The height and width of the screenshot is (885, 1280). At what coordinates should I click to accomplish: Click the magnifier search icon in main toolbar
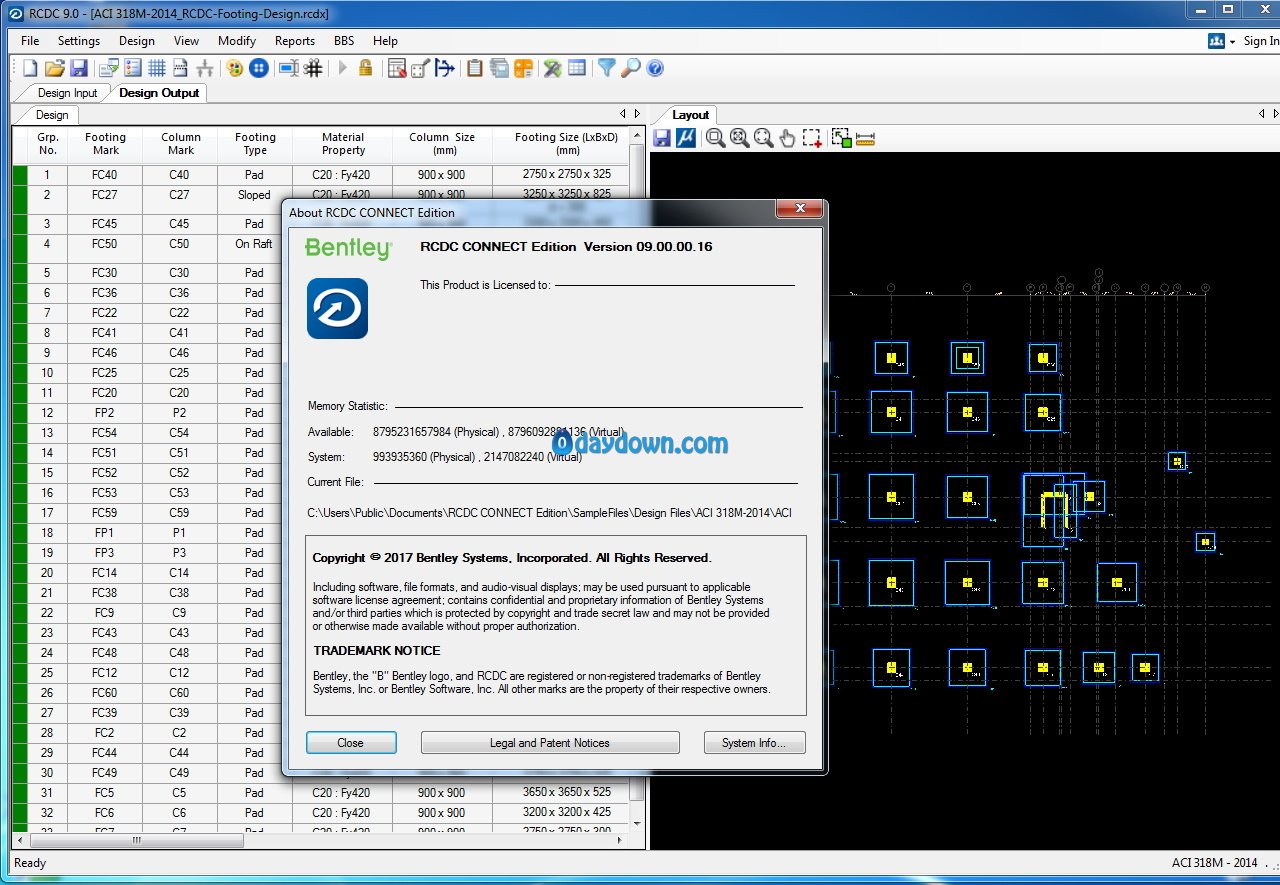(x=630, y=68)
